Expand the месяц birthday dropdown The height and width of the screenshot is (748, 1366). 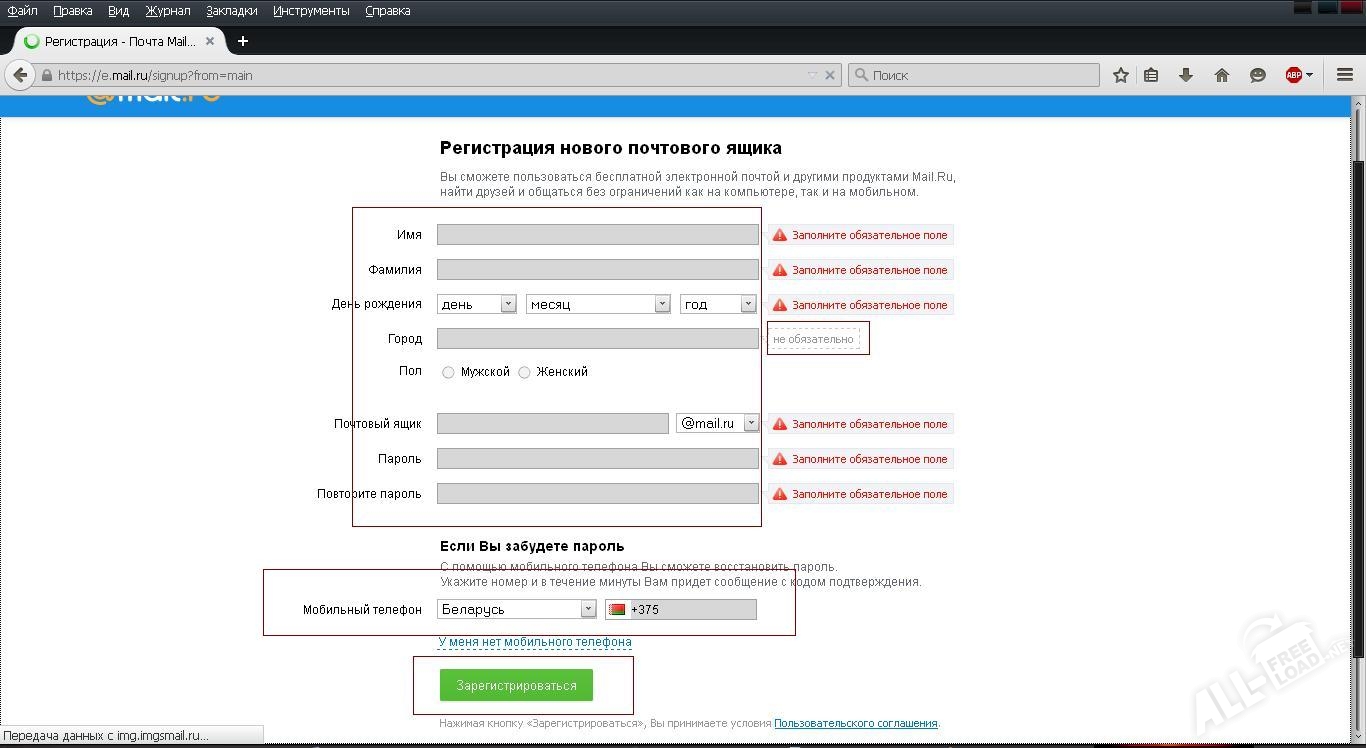(x=598, y=304)
